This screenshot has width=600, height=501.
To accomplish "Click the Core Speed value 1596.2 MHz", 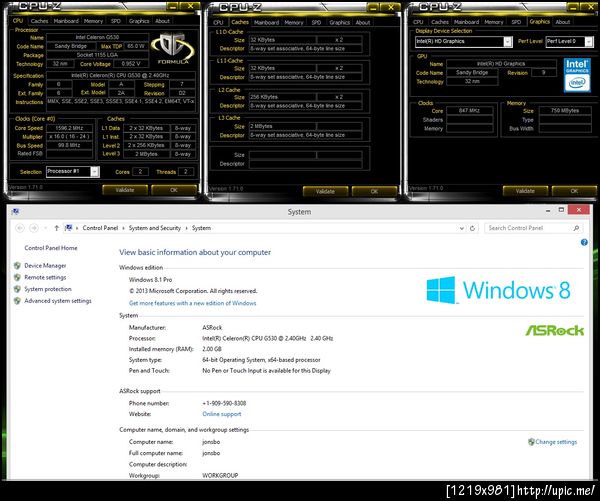I will (x=69, y=128).
